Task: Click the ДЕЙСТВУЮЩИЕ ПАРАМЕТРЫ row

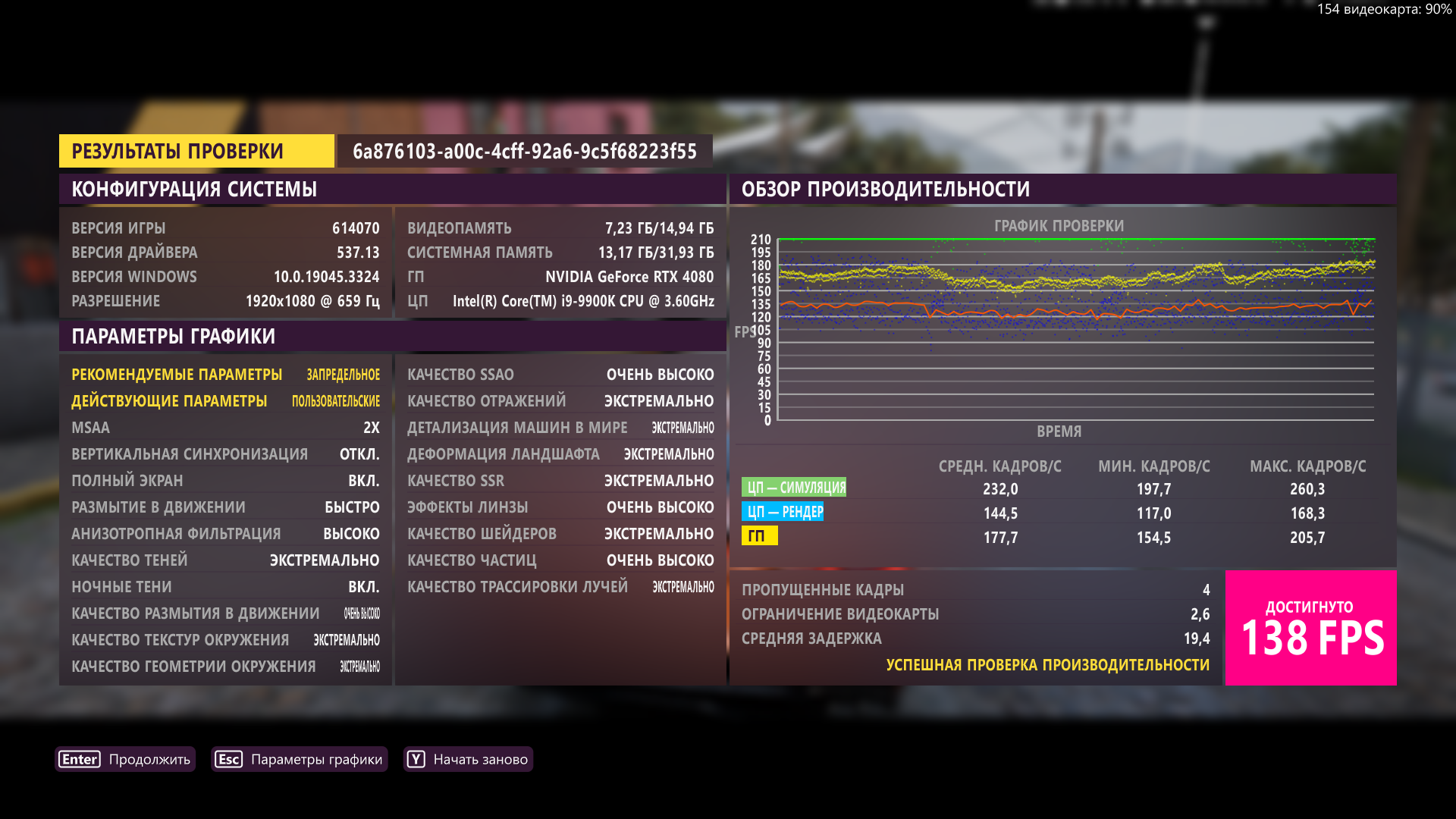Action: (225, 401)
